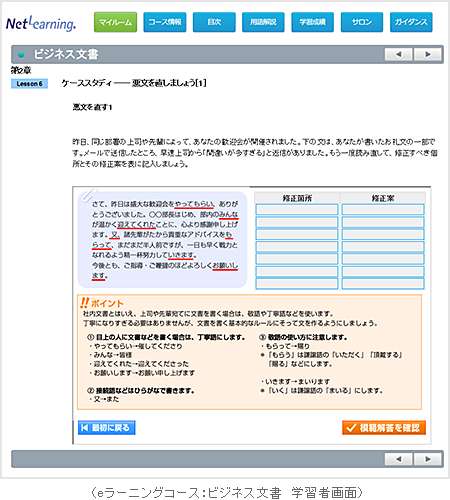
Task: Click the hint line もらって→賜り
Action: coord(285,346)
